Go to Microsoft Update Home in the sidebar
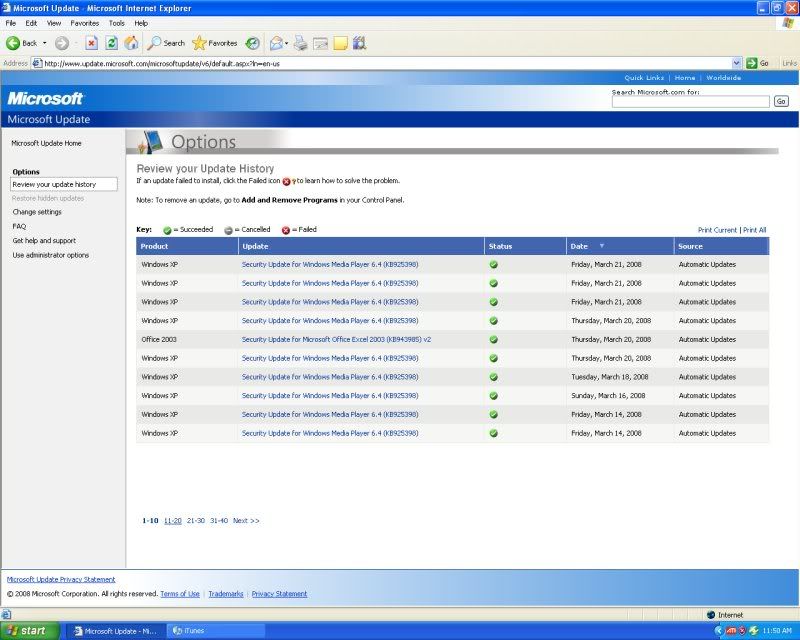This screenshot has height=640, width=800. [x=46, y=143]
